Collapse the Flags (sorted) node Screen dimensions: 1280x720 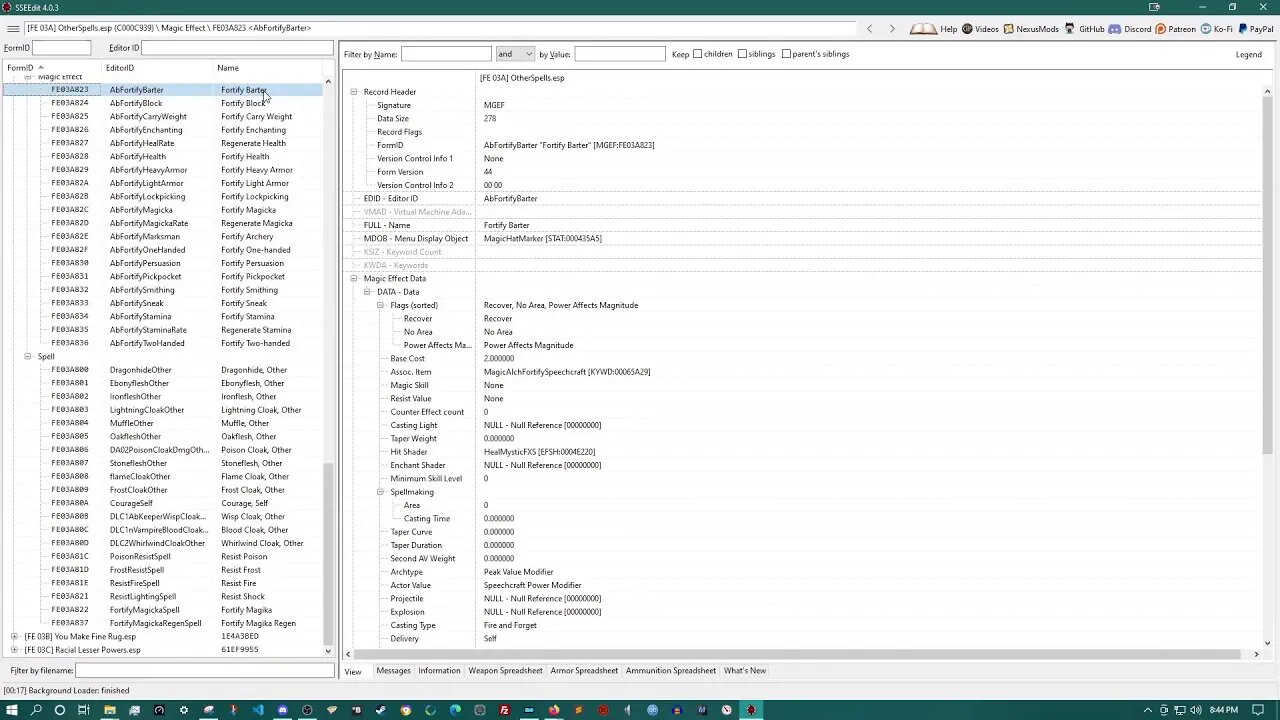point(380,305)
